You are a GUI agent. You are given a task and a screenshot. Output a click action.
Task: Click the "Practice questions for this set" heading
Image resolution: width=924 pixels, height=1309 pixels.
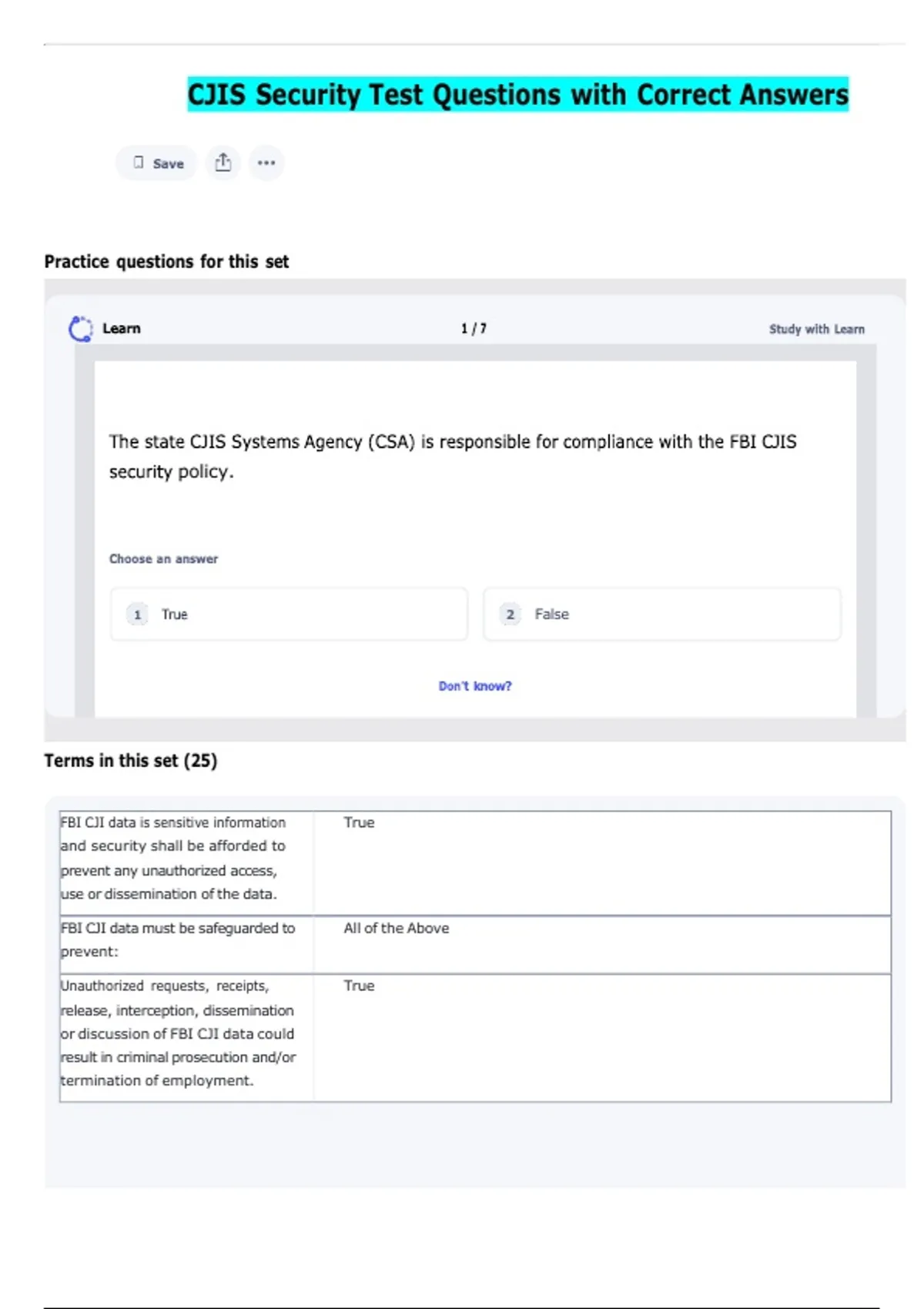pos(166,262)
